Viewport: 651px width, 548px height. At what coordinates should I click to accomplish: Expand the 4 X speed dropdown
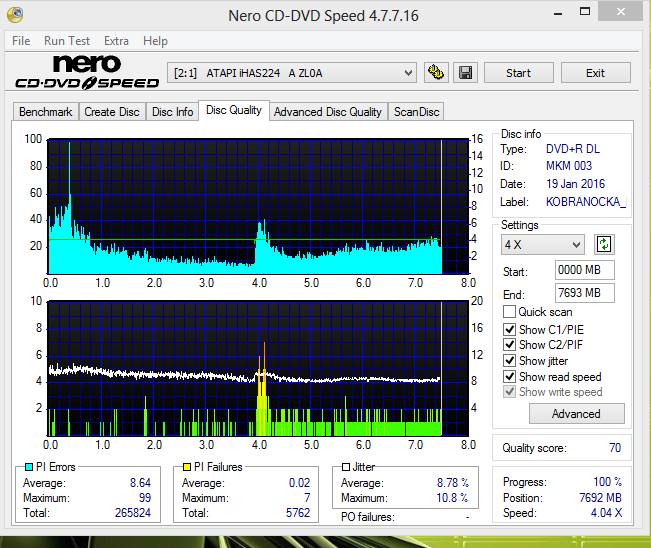coord(542,245)
